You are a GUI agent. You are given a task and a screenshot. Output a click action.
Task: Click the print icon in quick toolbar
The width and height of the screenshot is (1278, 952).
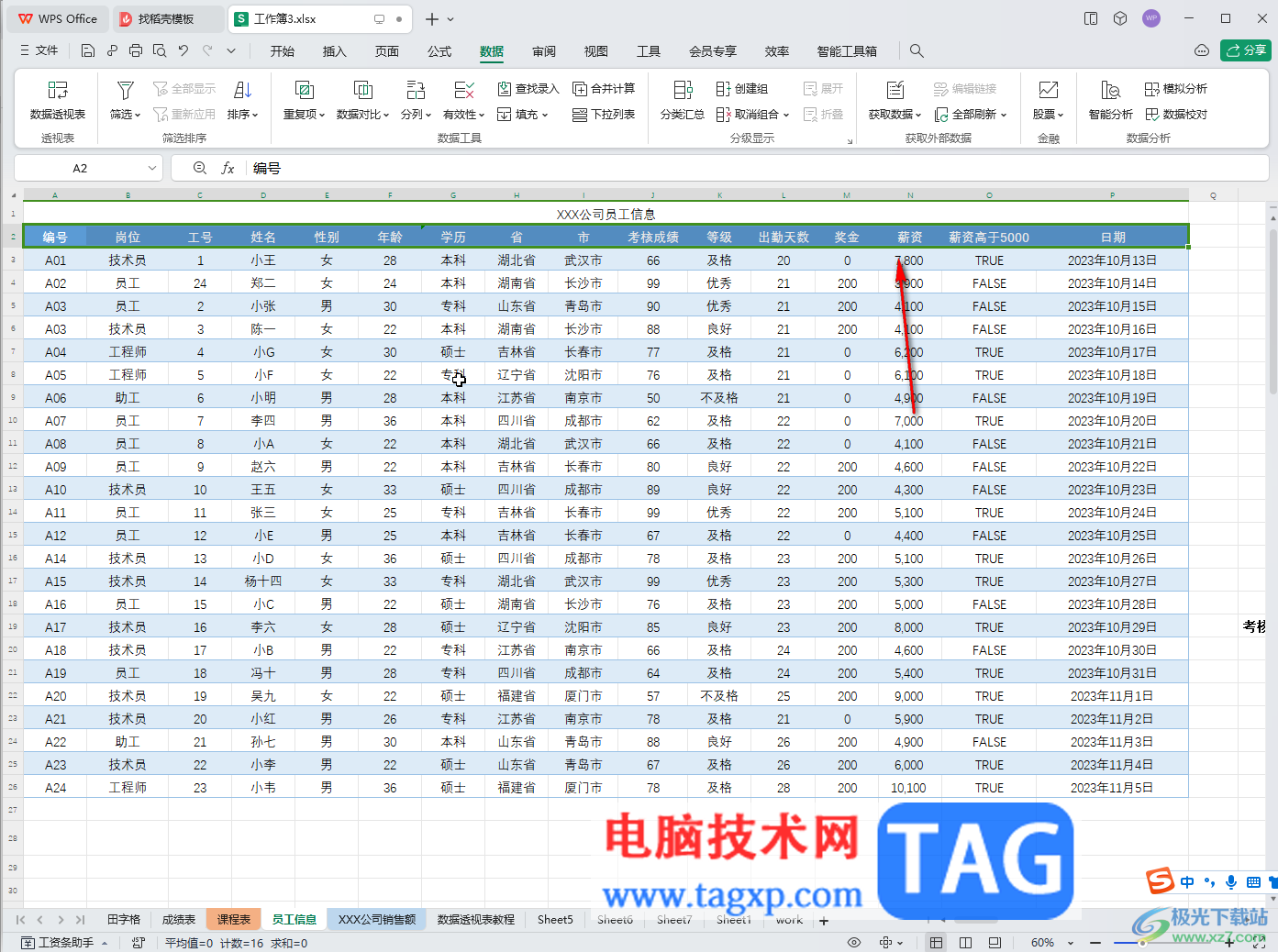(136, 50)
